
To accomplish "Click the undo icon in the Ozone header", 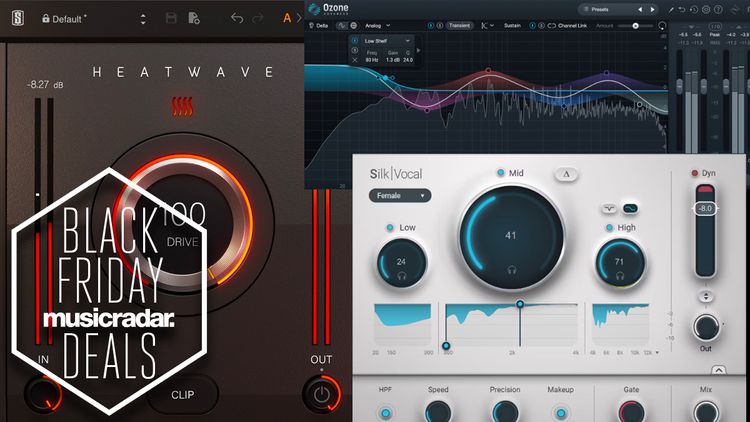I will 683,9.
